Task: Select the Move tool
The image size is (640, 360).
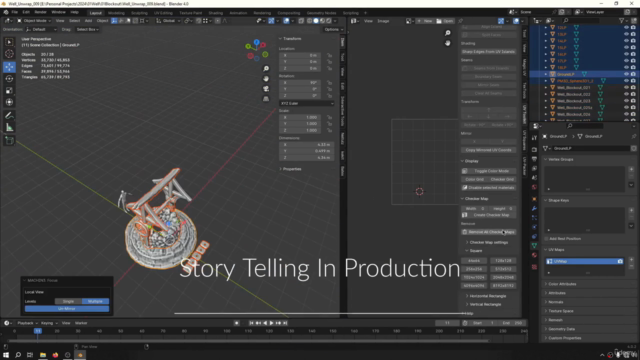Action: (9, 67)
